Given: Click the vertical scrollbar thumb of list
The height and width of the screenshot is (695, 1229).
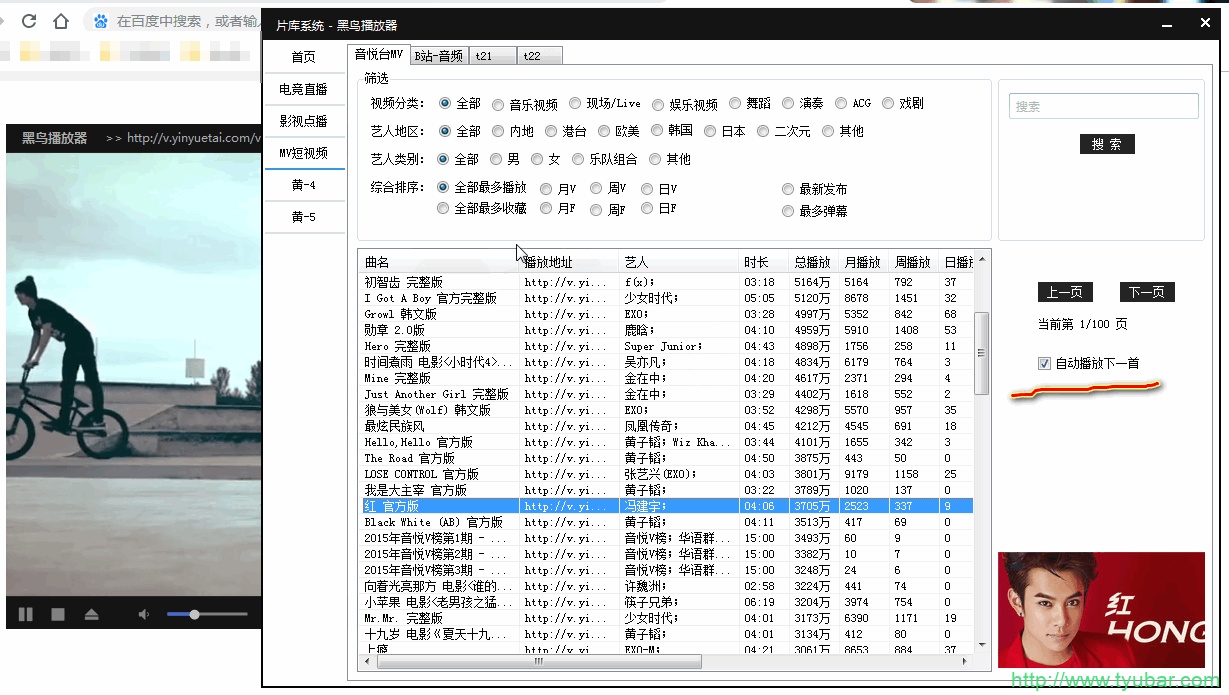Looking at the screenshot, I should tap(981, 352).
